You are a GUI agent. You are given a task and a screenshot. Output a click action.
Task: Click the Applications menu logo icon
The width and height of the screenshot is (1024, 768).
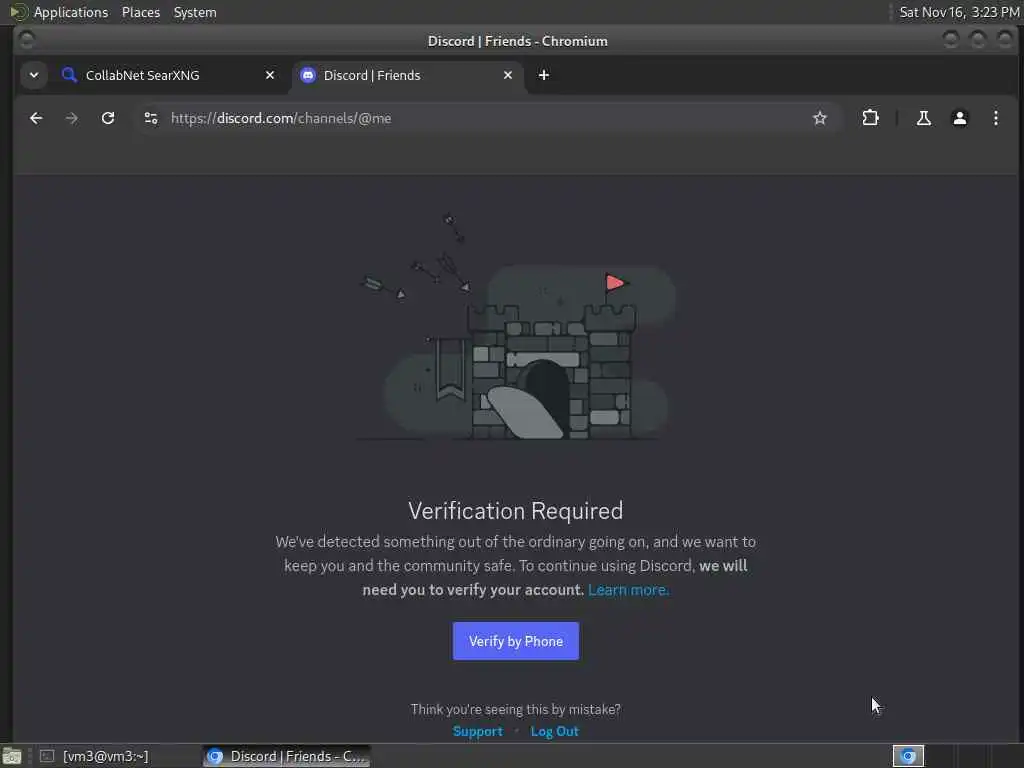(18, 12)
